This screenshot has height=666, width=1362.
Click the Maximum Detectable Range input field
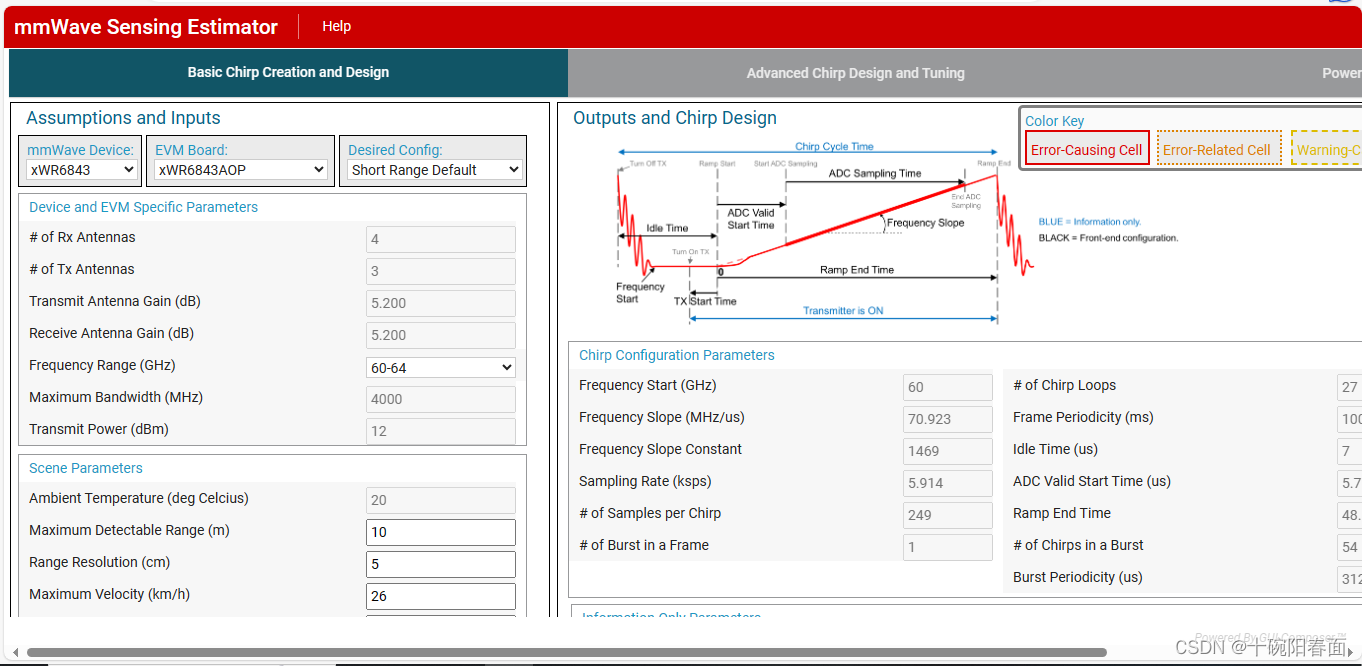pos(441,532)
